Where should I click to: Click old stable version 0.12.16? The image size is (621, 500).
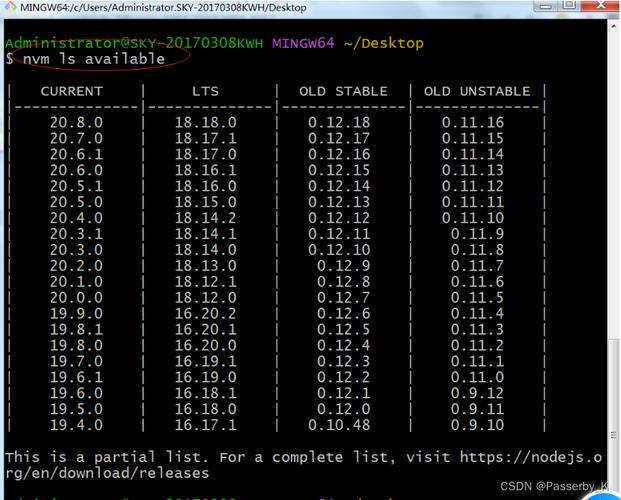(x=339, y=154)
